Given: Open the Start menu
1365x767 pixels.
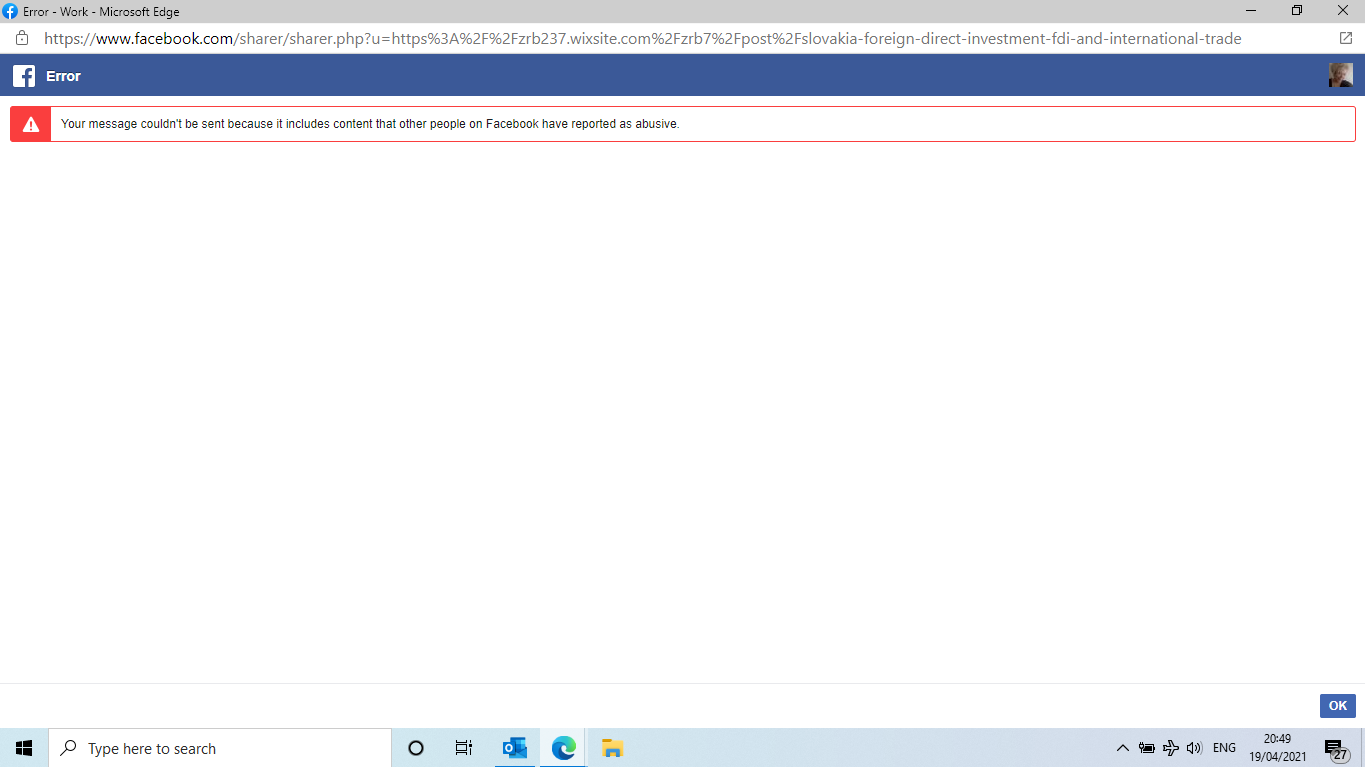Looking at the screenshot, I should tap(23, 747).
